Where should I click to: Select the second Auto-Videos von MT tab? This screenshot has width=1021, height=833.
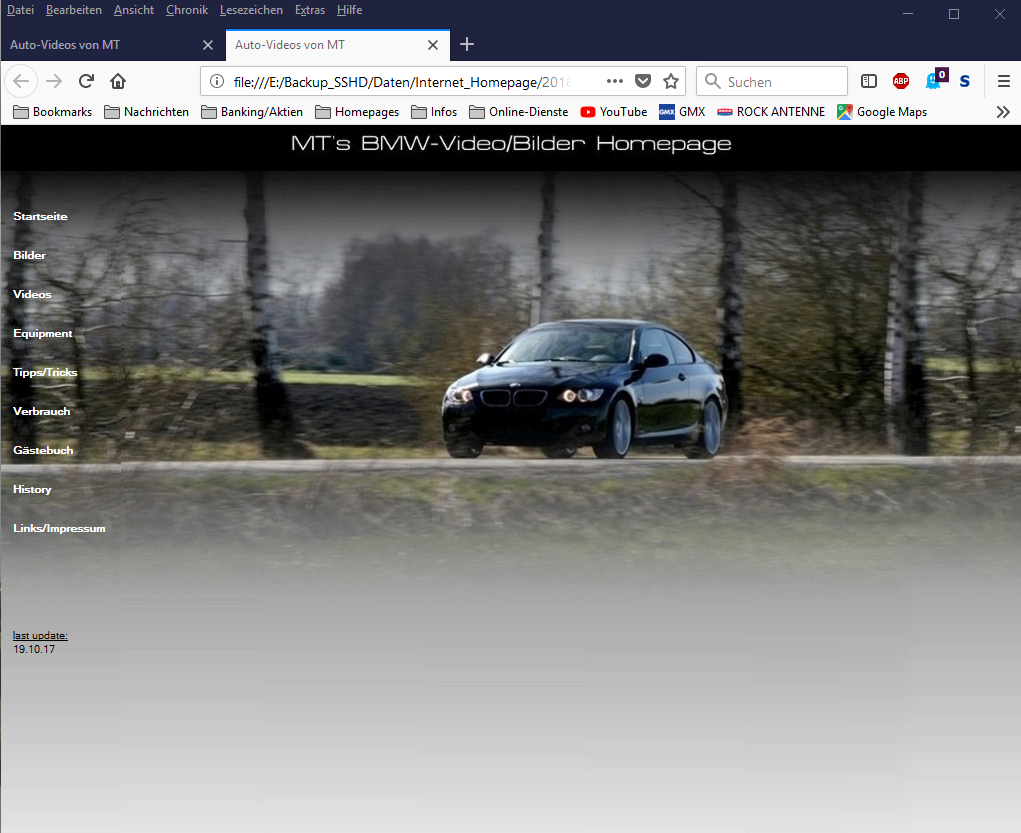coord(338,45)
